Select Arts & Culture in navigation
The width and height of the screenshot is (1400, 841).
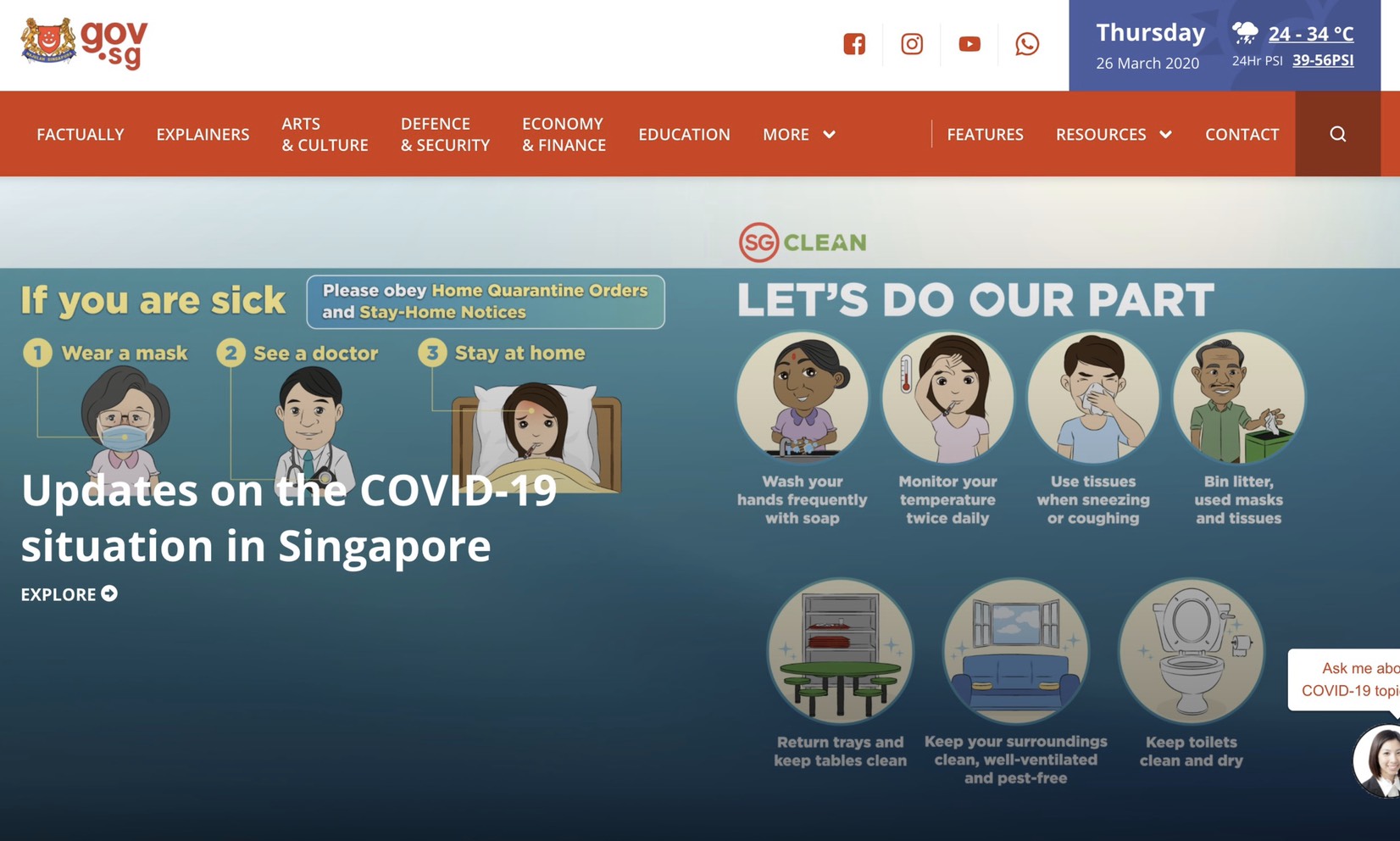(325, 134)
